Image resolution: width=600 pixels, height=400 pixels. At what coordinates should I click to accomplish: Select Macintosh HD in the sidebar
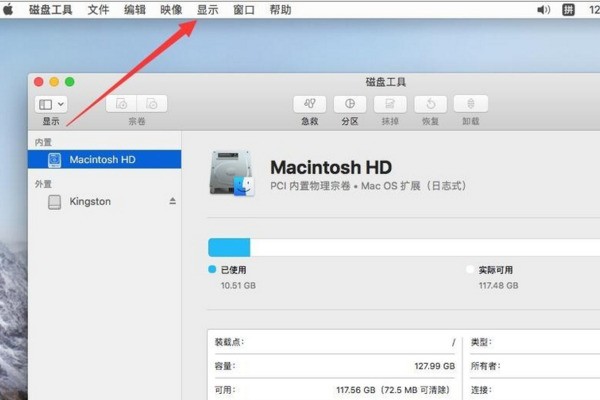(x=102, y=159)
